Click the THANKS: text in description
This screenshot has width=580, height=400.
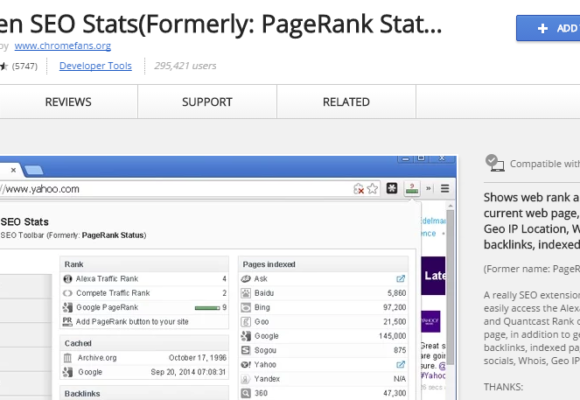[x=503, y=387]
